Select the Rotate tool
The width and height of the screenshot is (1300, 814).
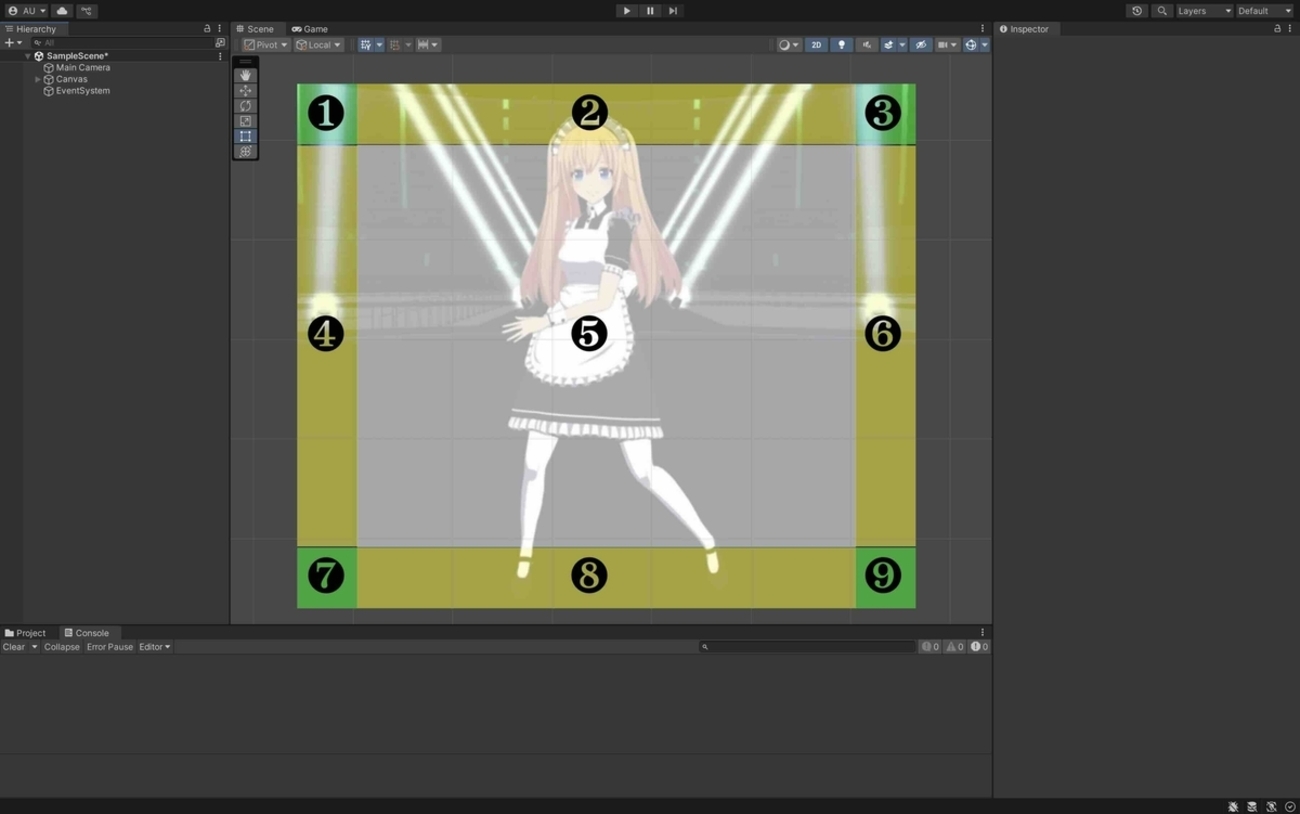coord(245,106)
